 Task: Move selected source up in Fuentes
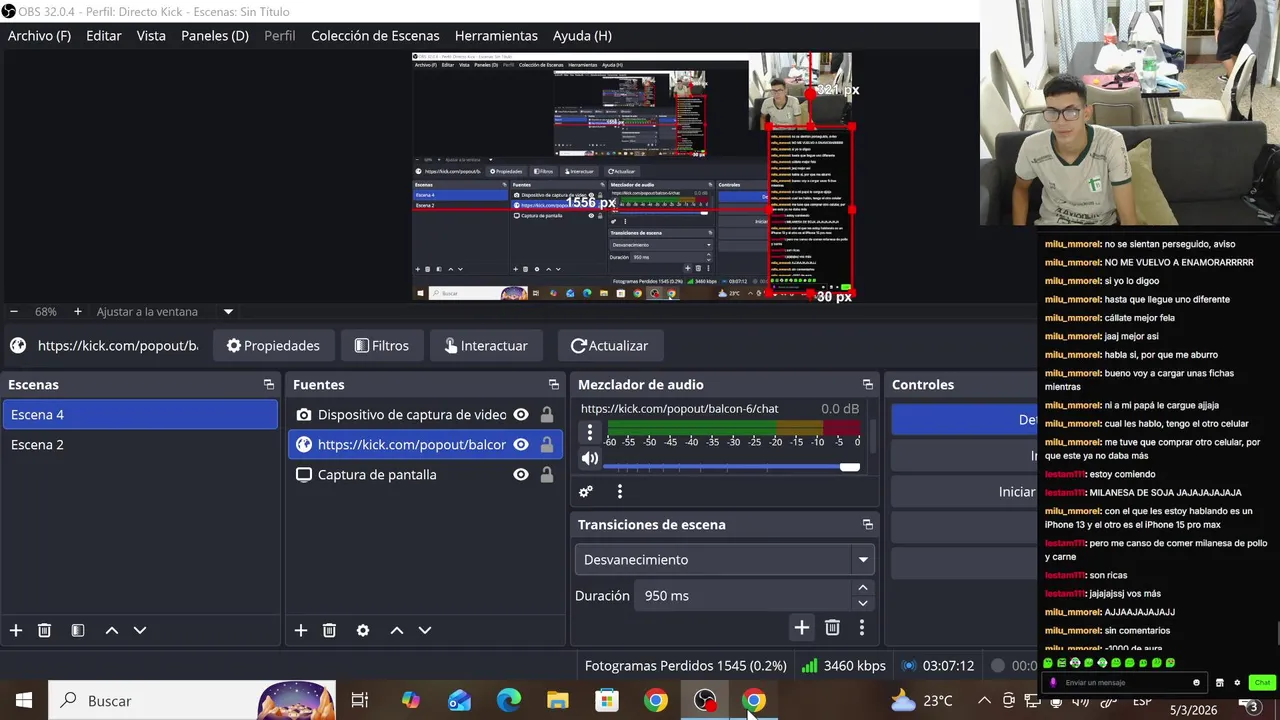(x=397, y=630)
